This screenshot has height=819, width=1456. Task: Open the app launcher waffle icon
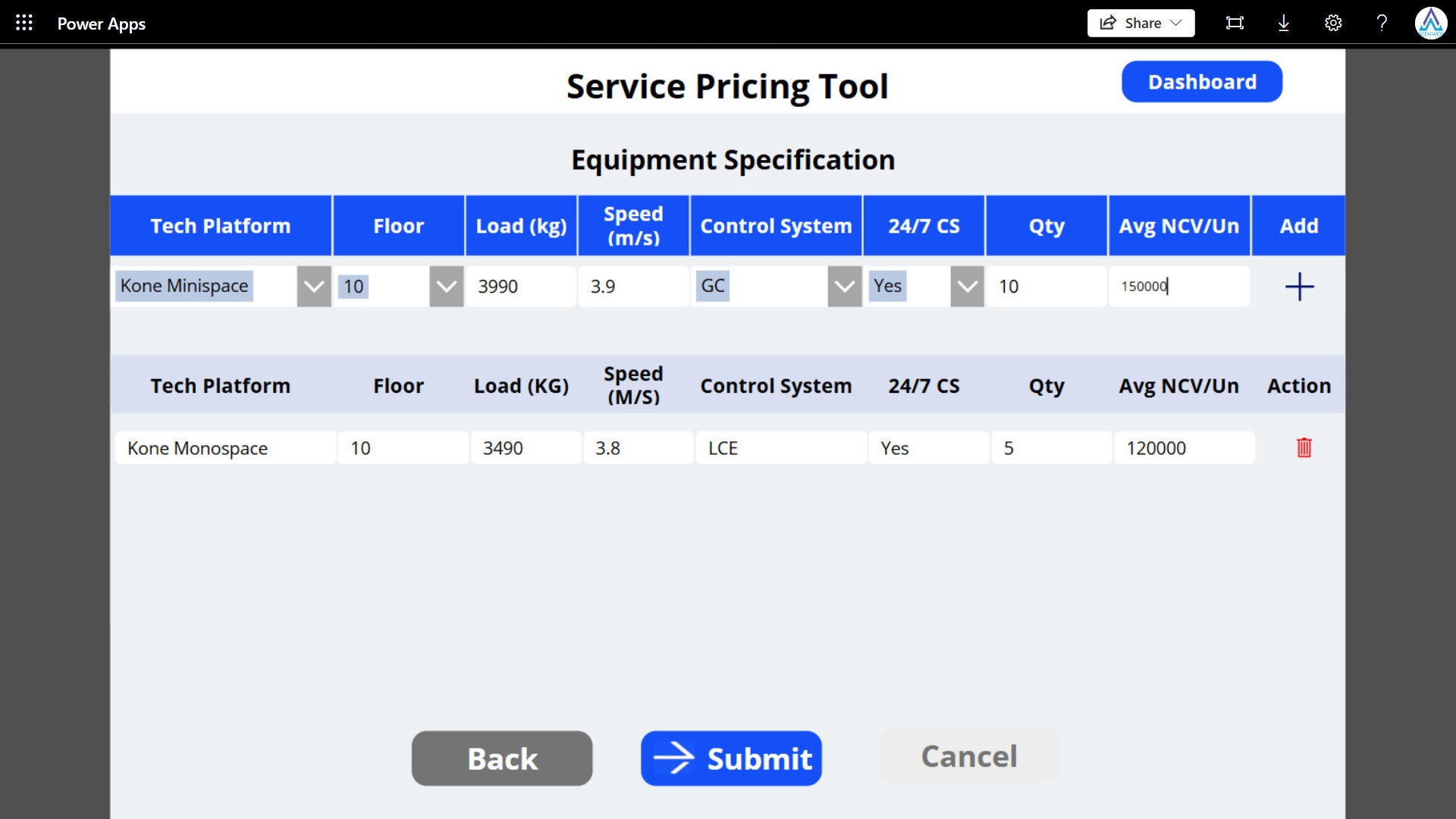pyautogui.click(x=24, y=23)
